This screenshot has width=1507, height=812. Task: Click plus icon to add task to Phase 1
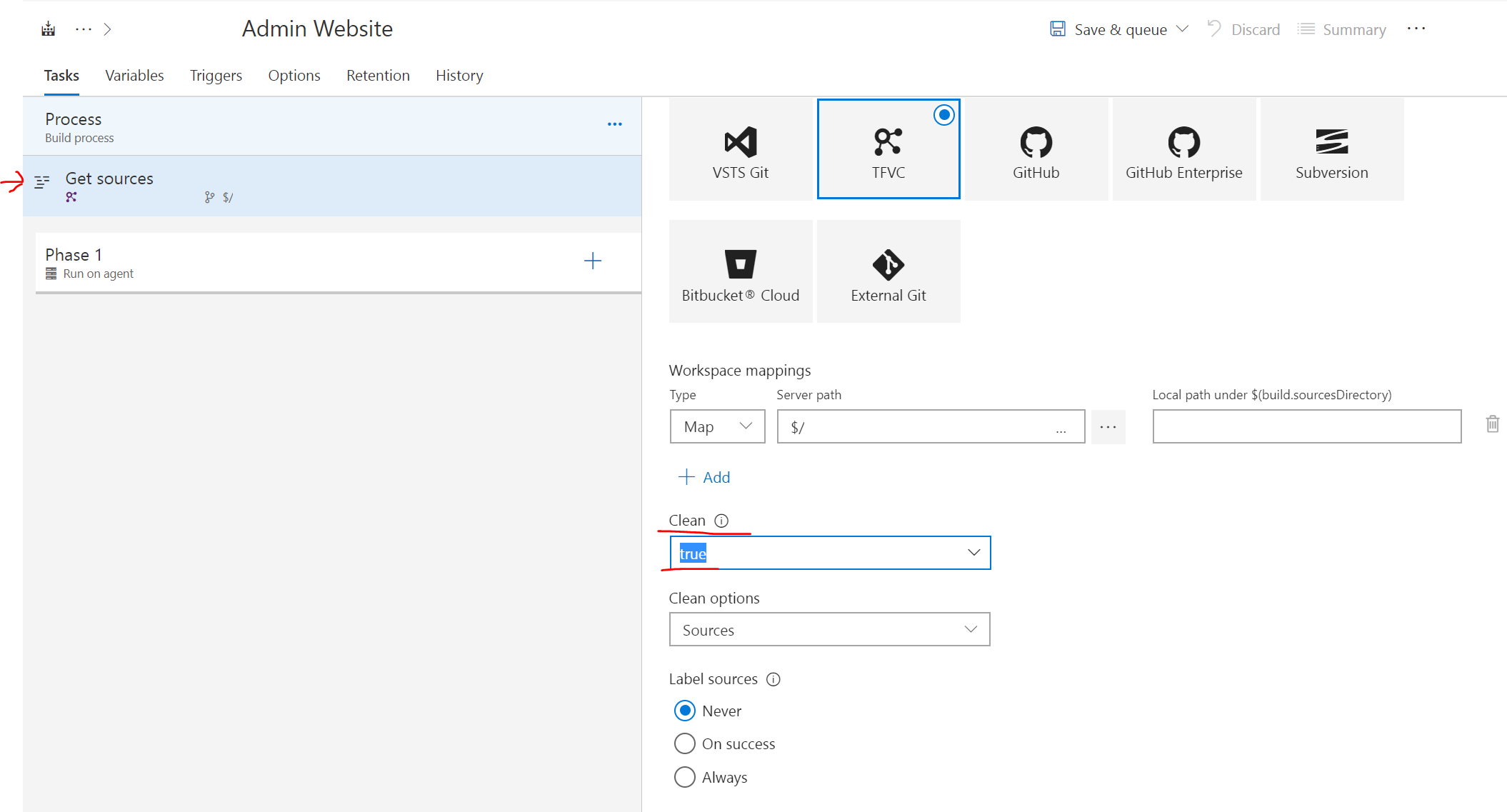[592, 261]
